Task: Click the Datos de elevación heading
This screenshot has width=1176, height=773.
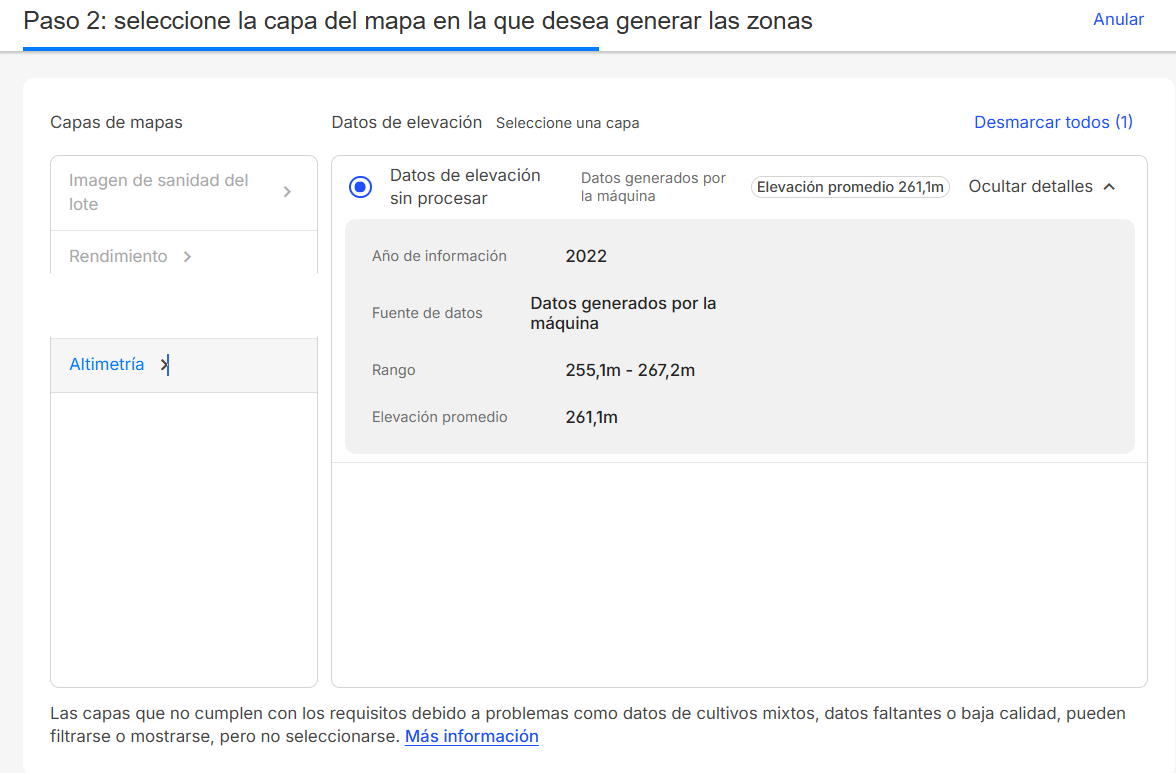Action: 406,122
